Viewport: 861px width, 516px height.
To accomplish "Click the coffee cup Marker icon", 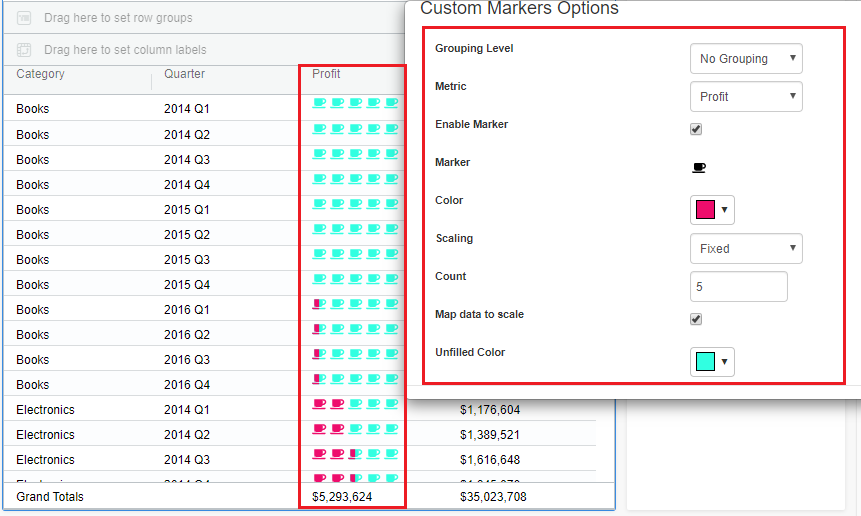I will point(699,167).
